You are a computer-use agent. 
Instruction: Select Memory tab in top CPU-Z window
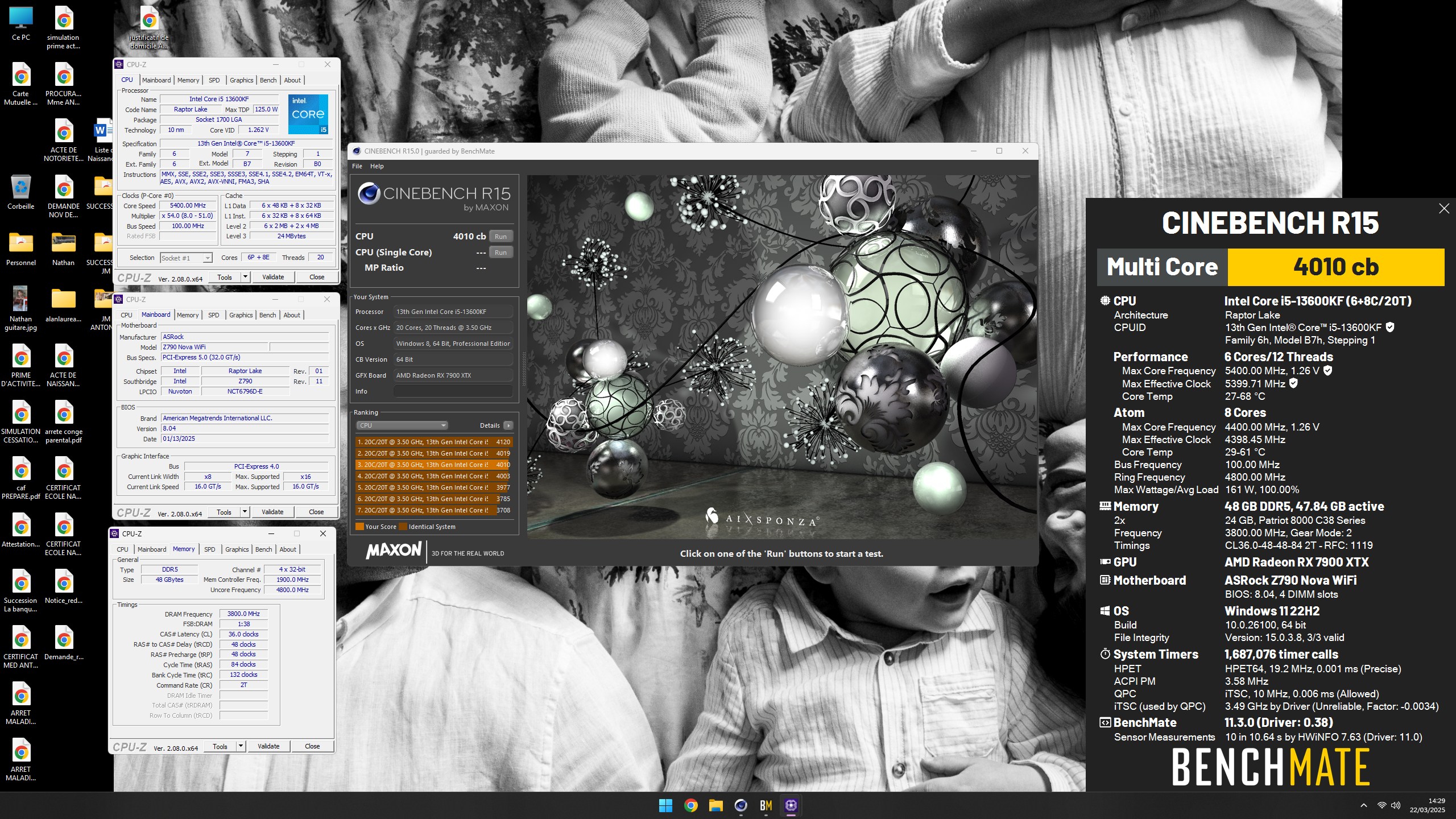[188, 80]
